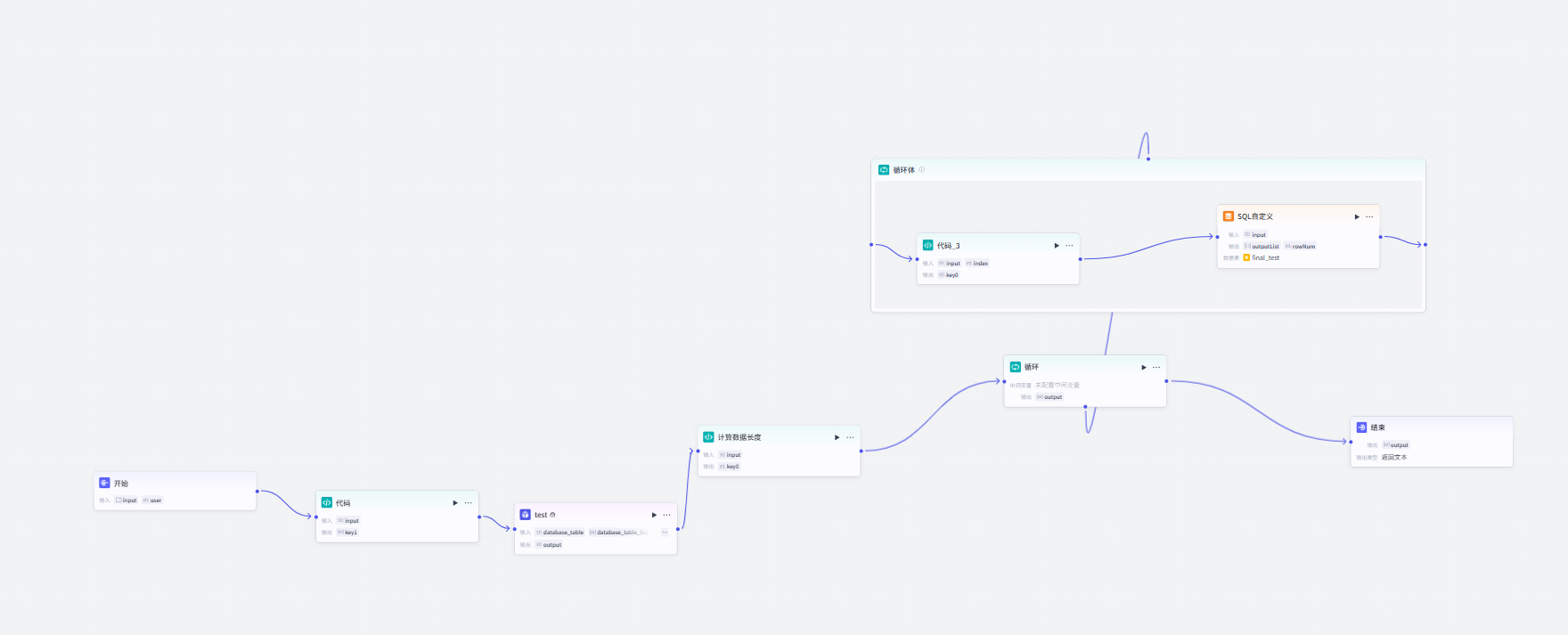
Task: Click outputList in SQL自定义 node
Action: click(1262, 247)
